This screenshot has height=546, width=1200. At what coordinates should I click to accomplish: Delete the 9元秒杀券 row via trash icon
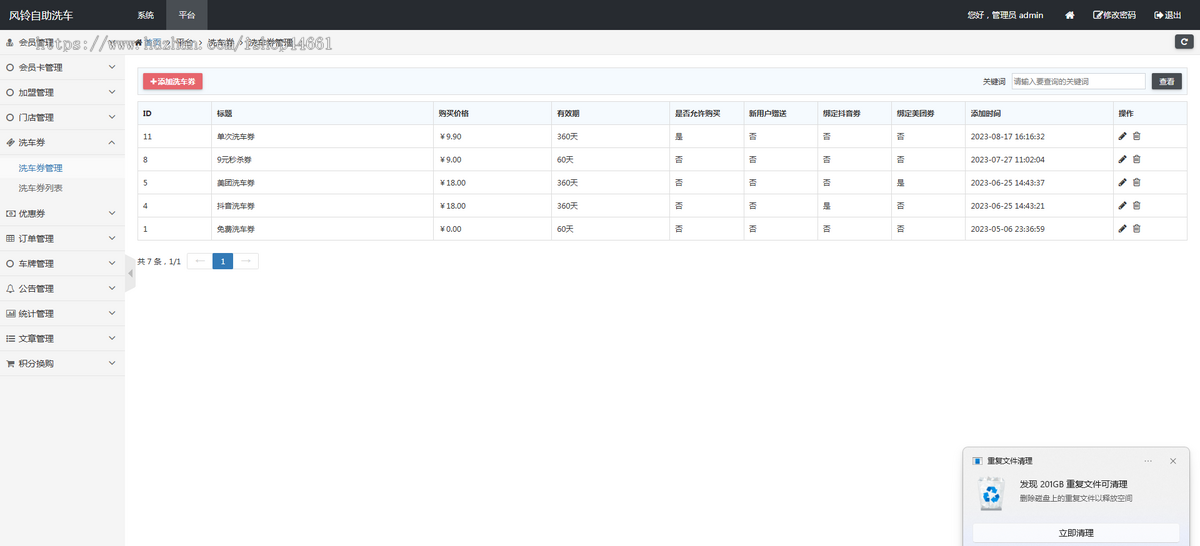(1136, 159)
